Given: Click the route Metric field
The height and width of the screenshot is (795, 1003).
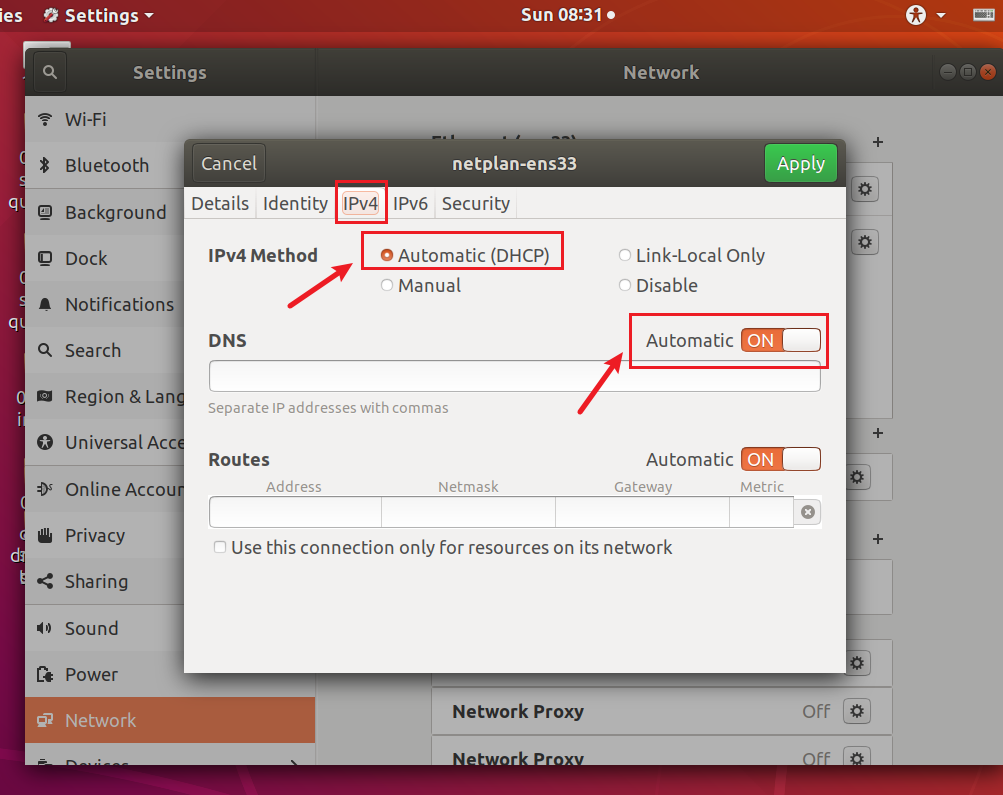Looking at the screenshot, I should click(762, 512).
